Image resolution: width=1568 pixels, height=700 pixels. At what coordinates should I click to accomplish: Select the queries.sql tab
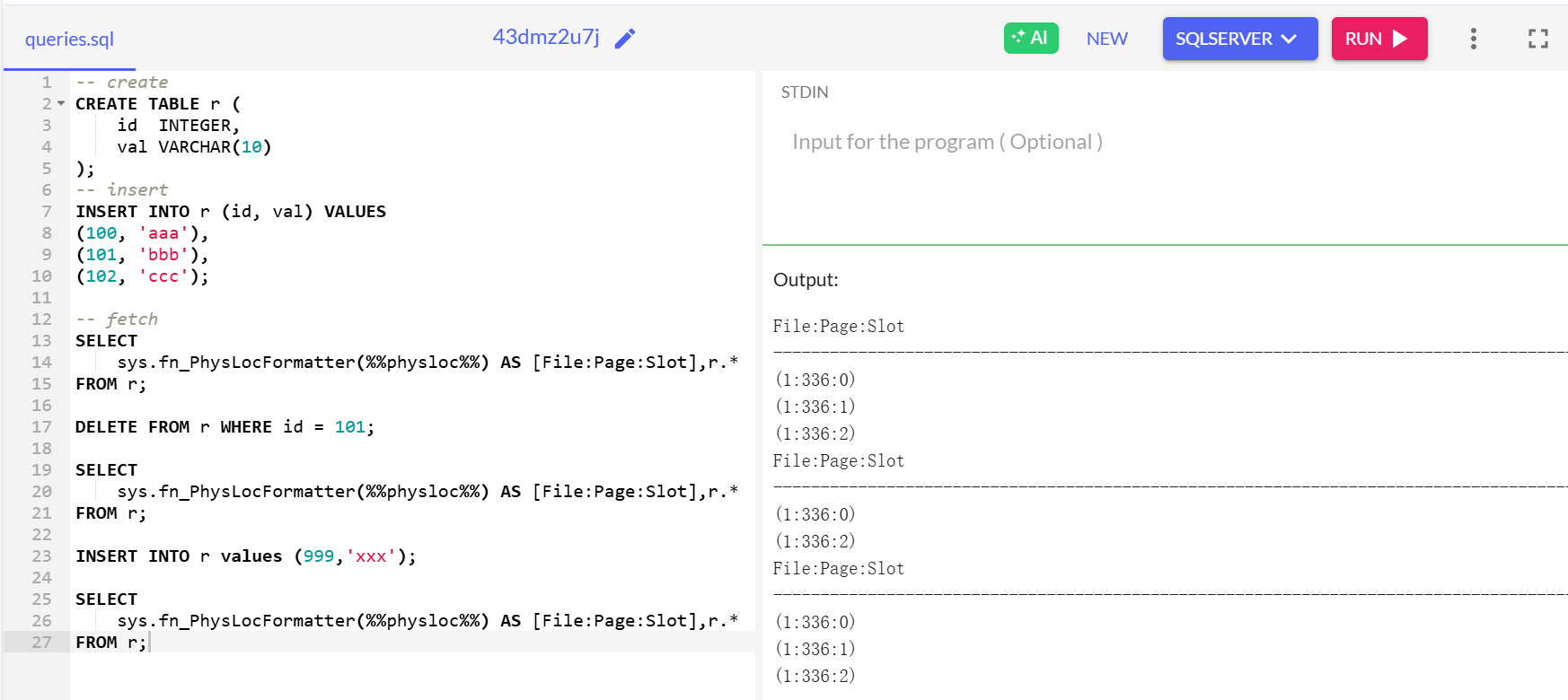(x=69, y=39)
